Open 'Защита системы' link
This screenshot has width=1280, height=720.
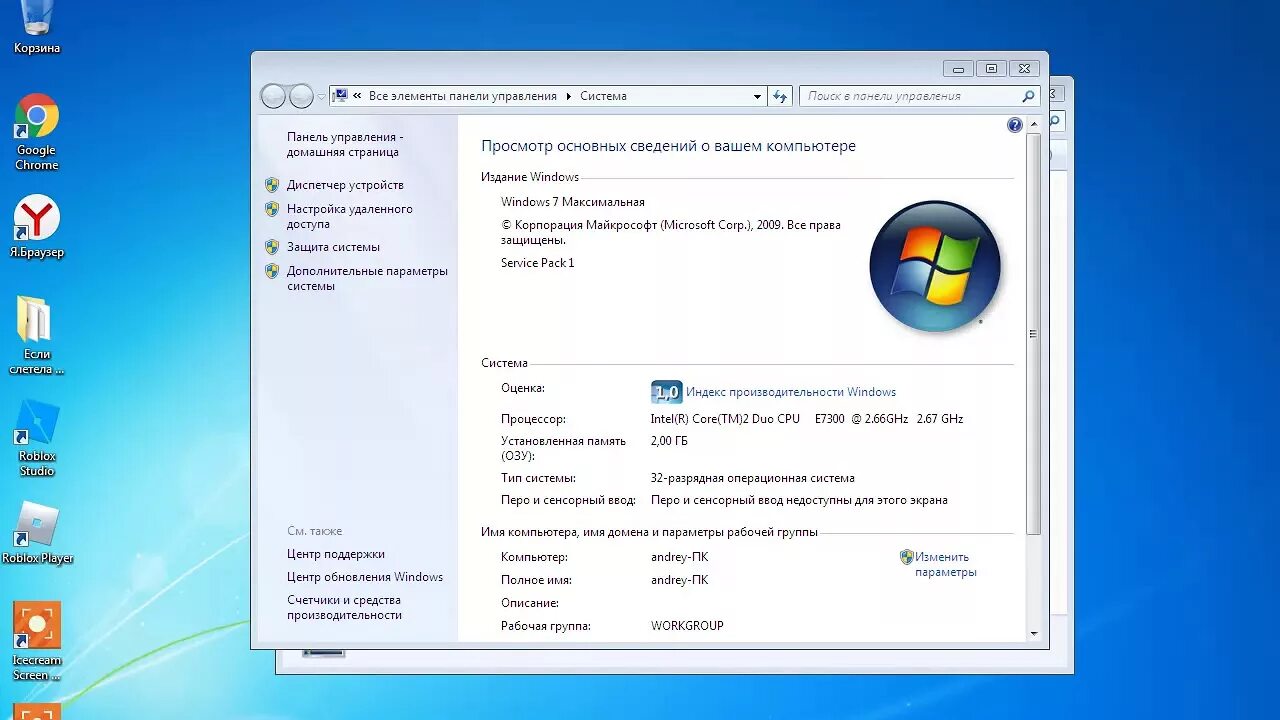pos(333,247)
